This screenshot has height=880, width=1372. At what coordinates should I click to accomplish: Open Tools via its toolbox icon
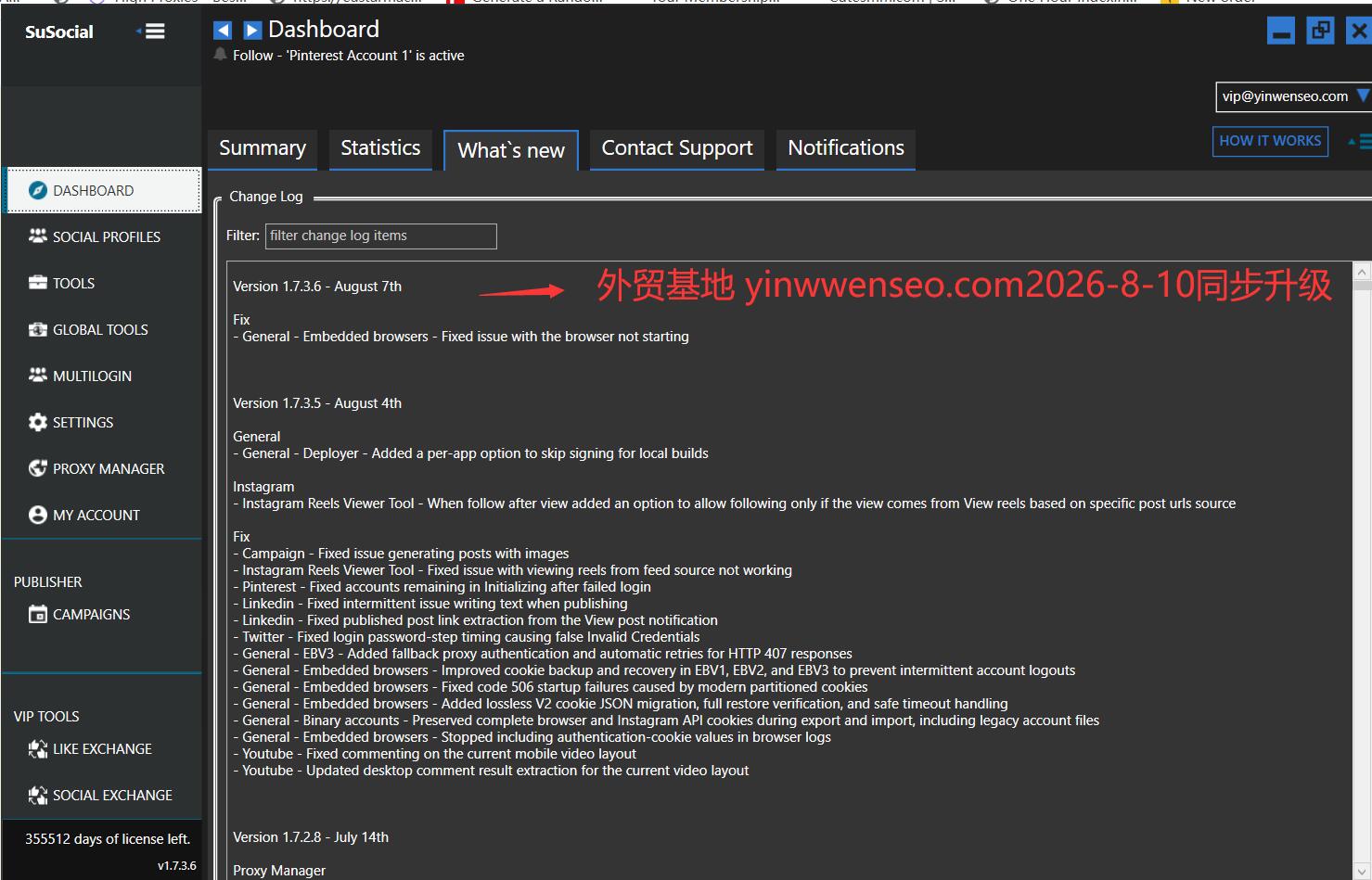[x=38, y=283]
